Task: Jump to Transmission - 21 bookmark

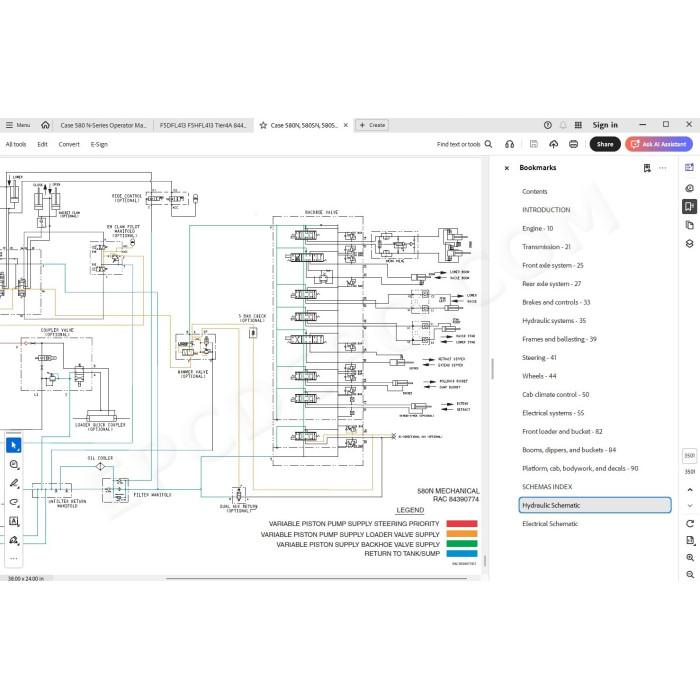Action: pos(546,247)
